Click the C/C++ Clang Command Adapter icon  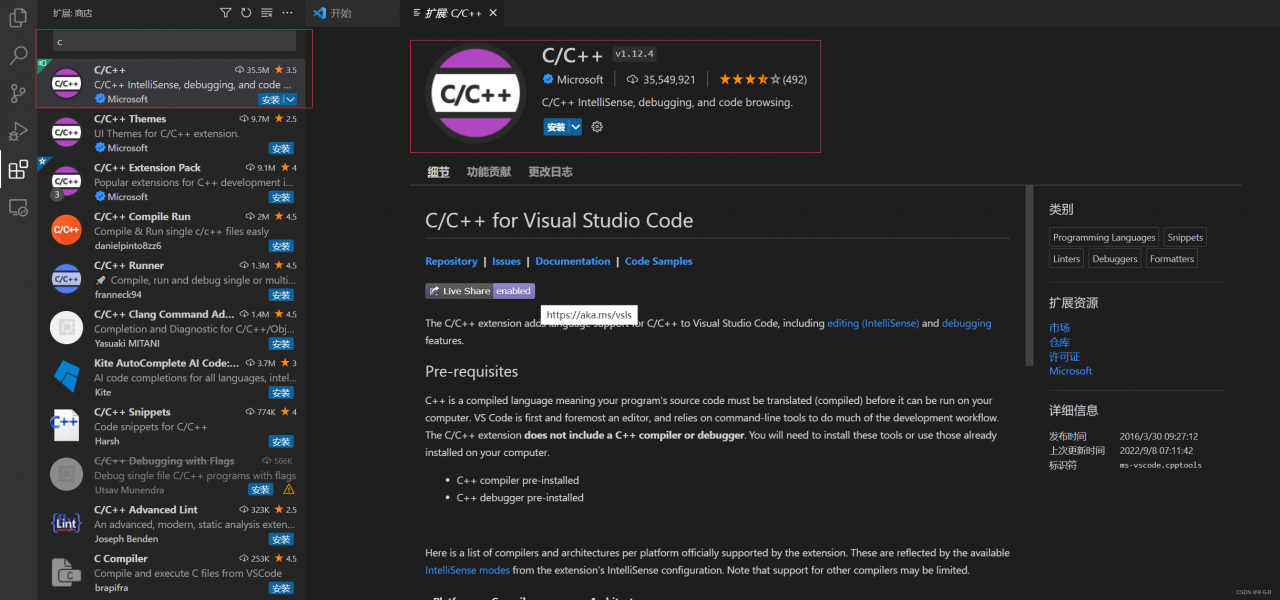pos(67,328)
